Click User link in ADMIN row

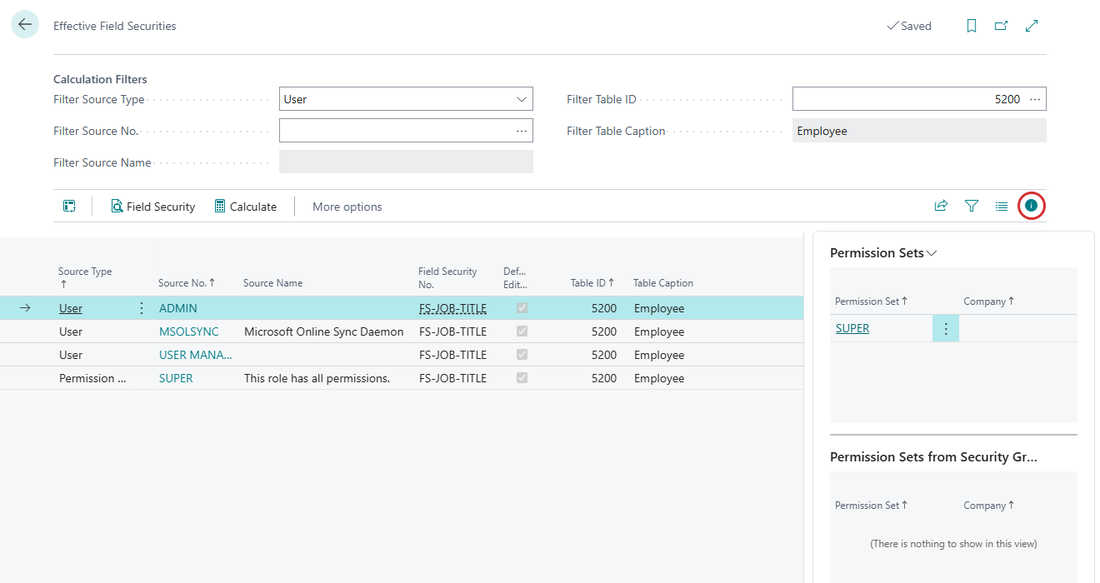71,308
